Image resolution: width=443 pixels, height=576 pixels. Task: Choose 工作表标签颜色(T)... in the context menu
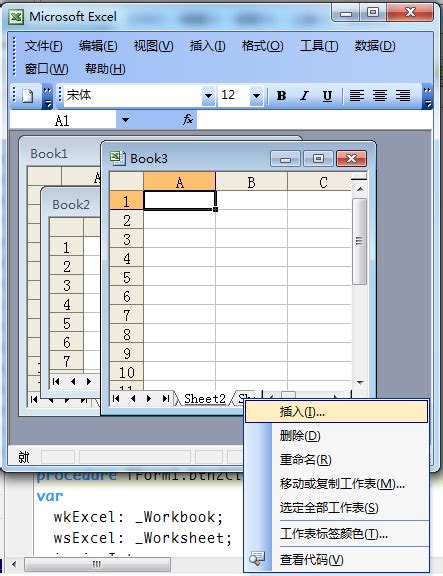pyautogui.click(x=336, y=533)
